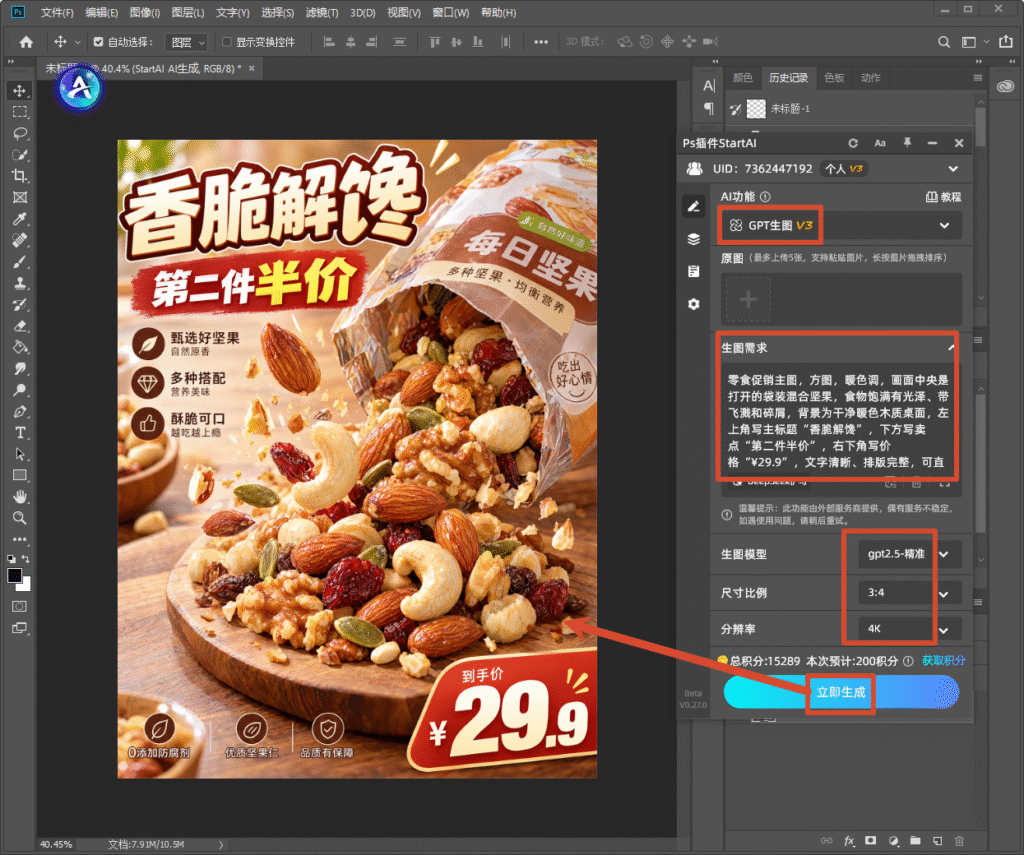Open the 尺寸比例 3:4 dropdown
Screen dimensions: 1024x855
[909, 593]
